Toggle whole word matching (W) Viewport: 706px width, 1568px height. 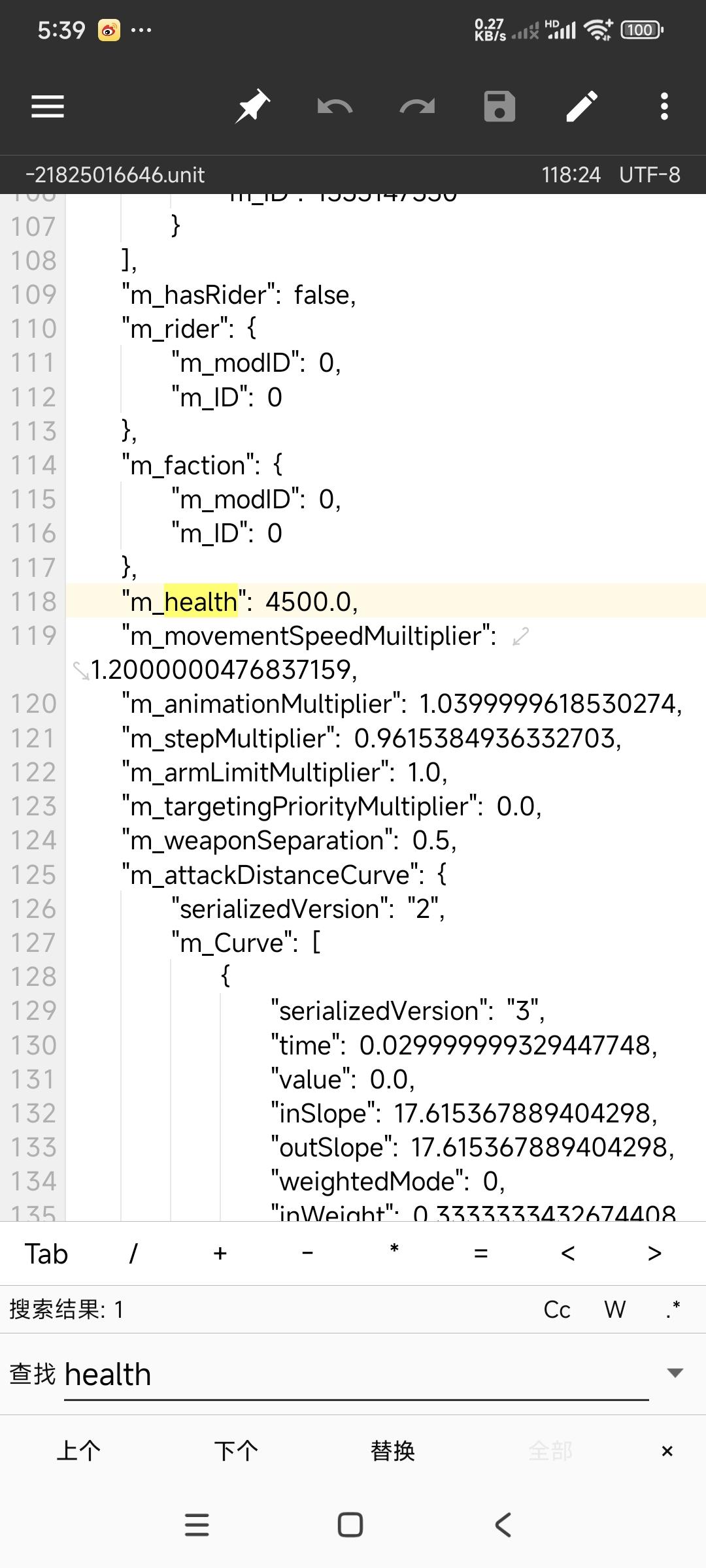click(x=614, y=1310)
